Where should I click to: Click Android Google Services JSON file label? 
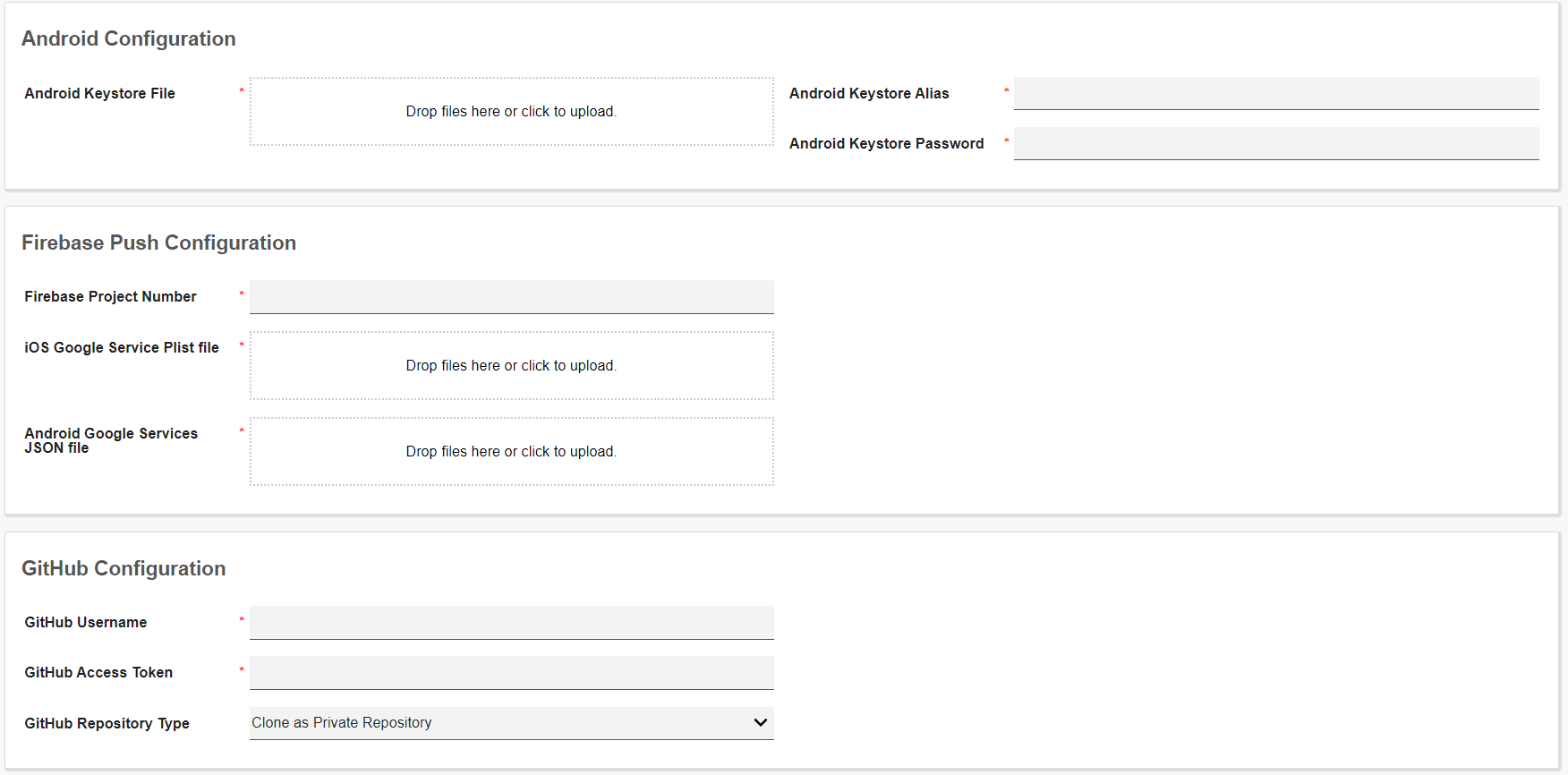[x=111, y=440]
